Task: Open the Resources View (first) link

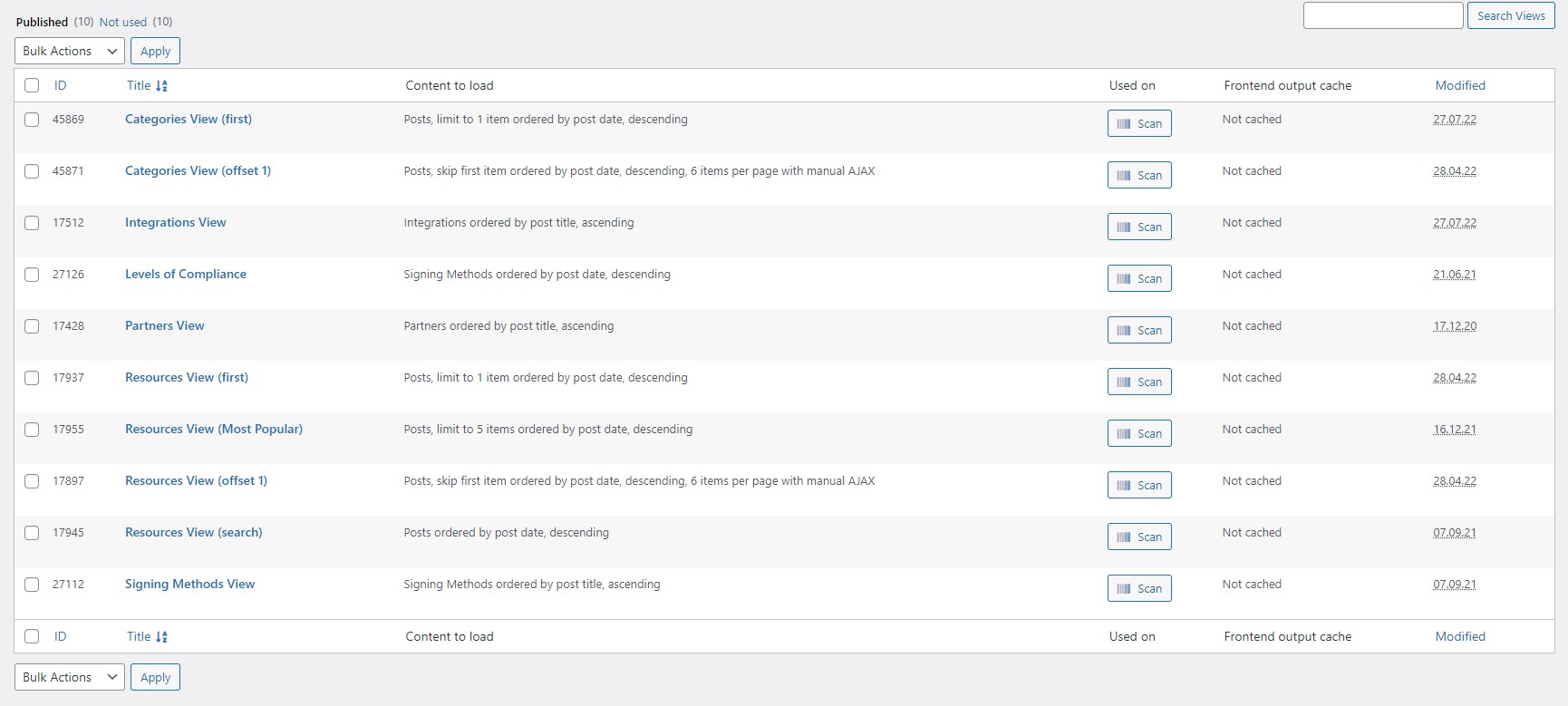Action: click(187, 377)
